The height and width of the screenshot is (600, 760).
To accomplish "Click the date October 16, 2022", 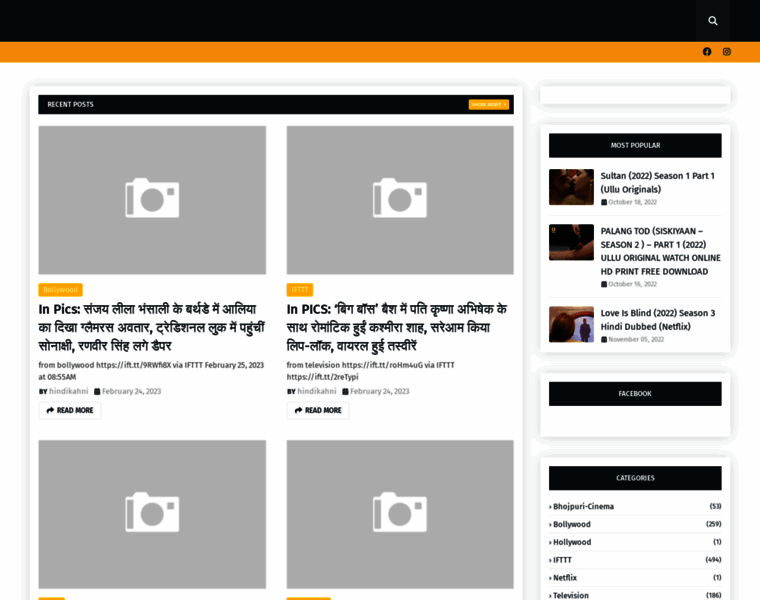I will click(x=633, y=284).
